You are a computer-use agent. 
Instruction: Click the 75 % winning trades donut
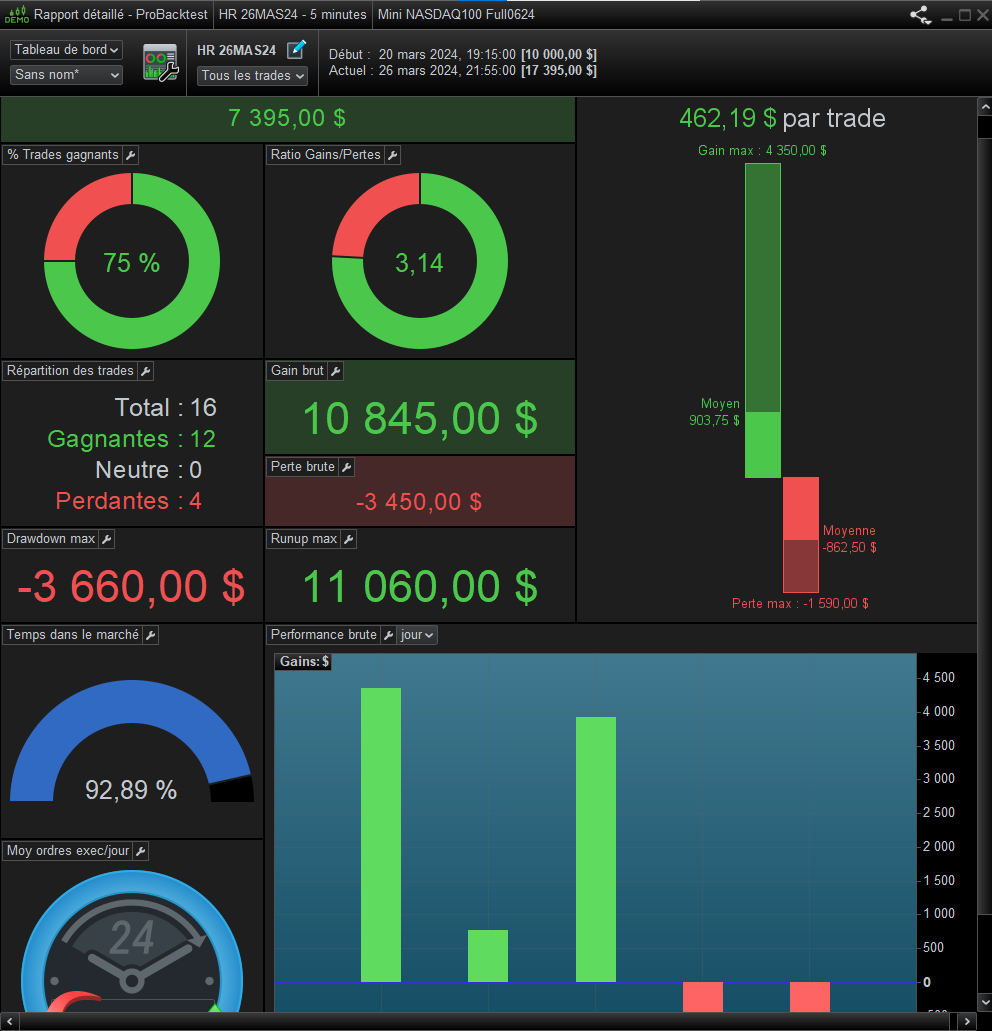131,261
